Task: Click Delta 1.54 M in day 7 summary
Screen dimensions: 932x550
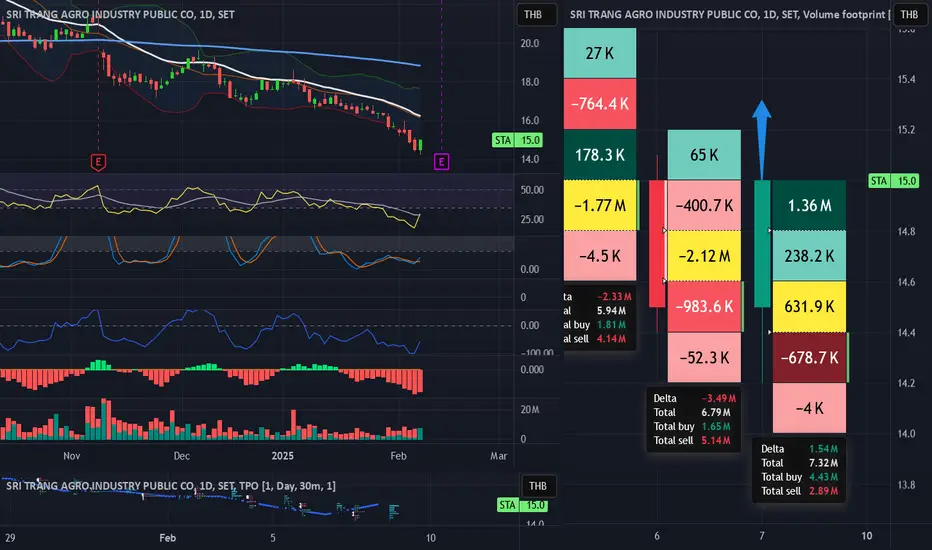Action: (799, 449)
